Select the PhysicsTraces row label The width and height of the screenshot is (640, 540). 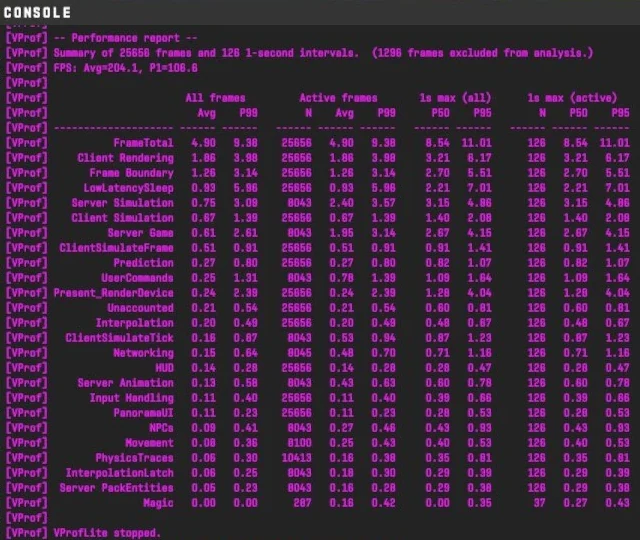pyautogui.click(x=134, y=458)
